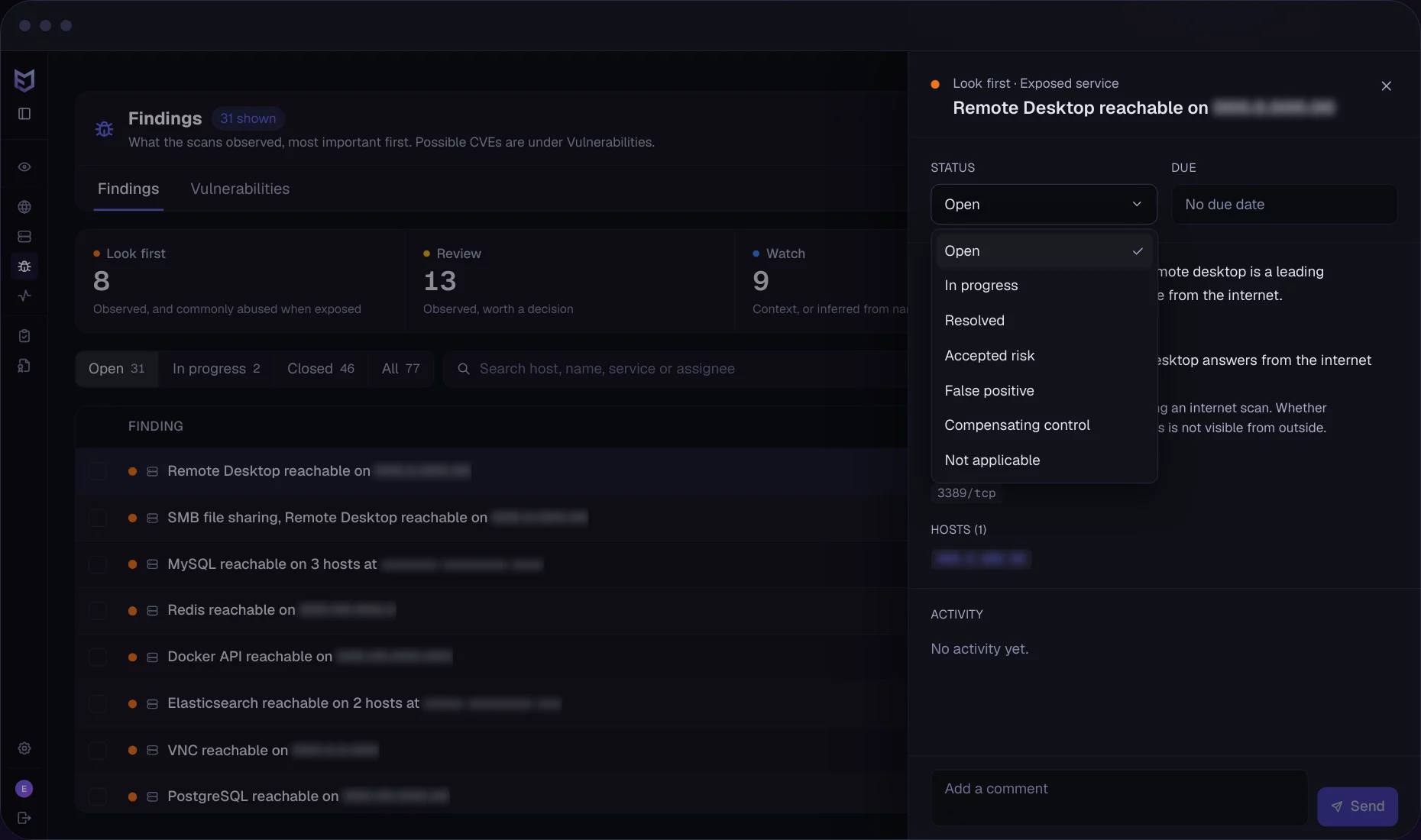Open the eye overview icon in sidebar
1421x840 pixels.
[x=24, y=167]
